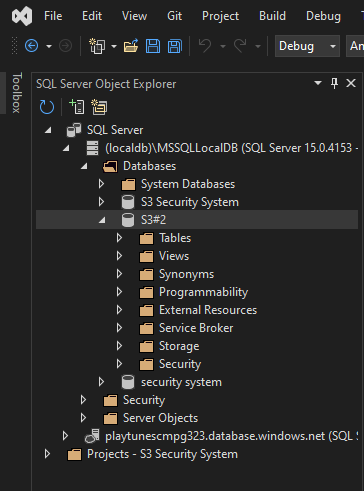
Task: Expand the Service Broker folder
Action: [119, 328]
